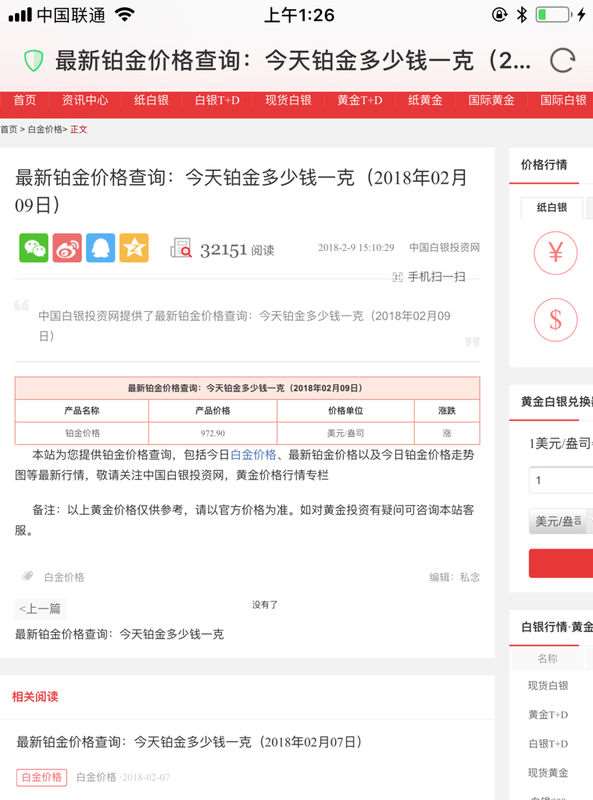Viewport: 593px width, 800px height.
Task: Share article via blue QQ icon
Action: pyautogui.click(x=101, y=248)
